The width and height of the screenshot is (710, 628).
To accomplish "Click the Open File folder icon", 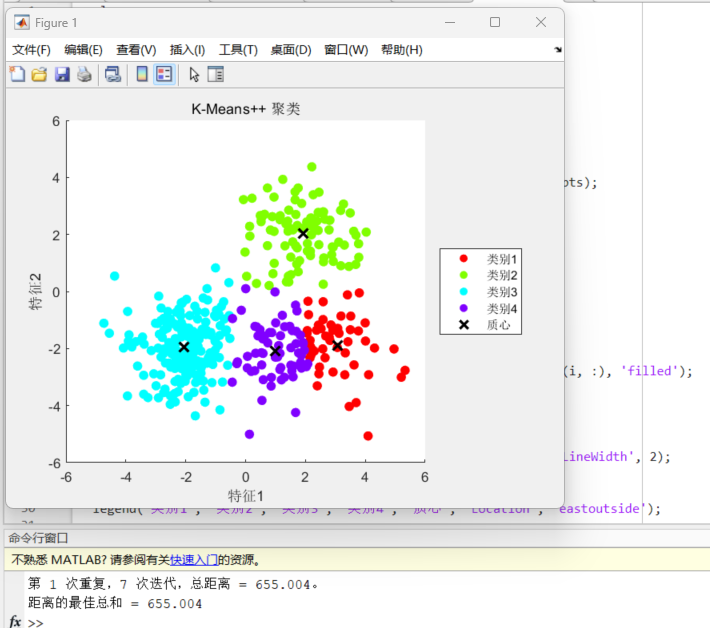I will click(39, 74).
